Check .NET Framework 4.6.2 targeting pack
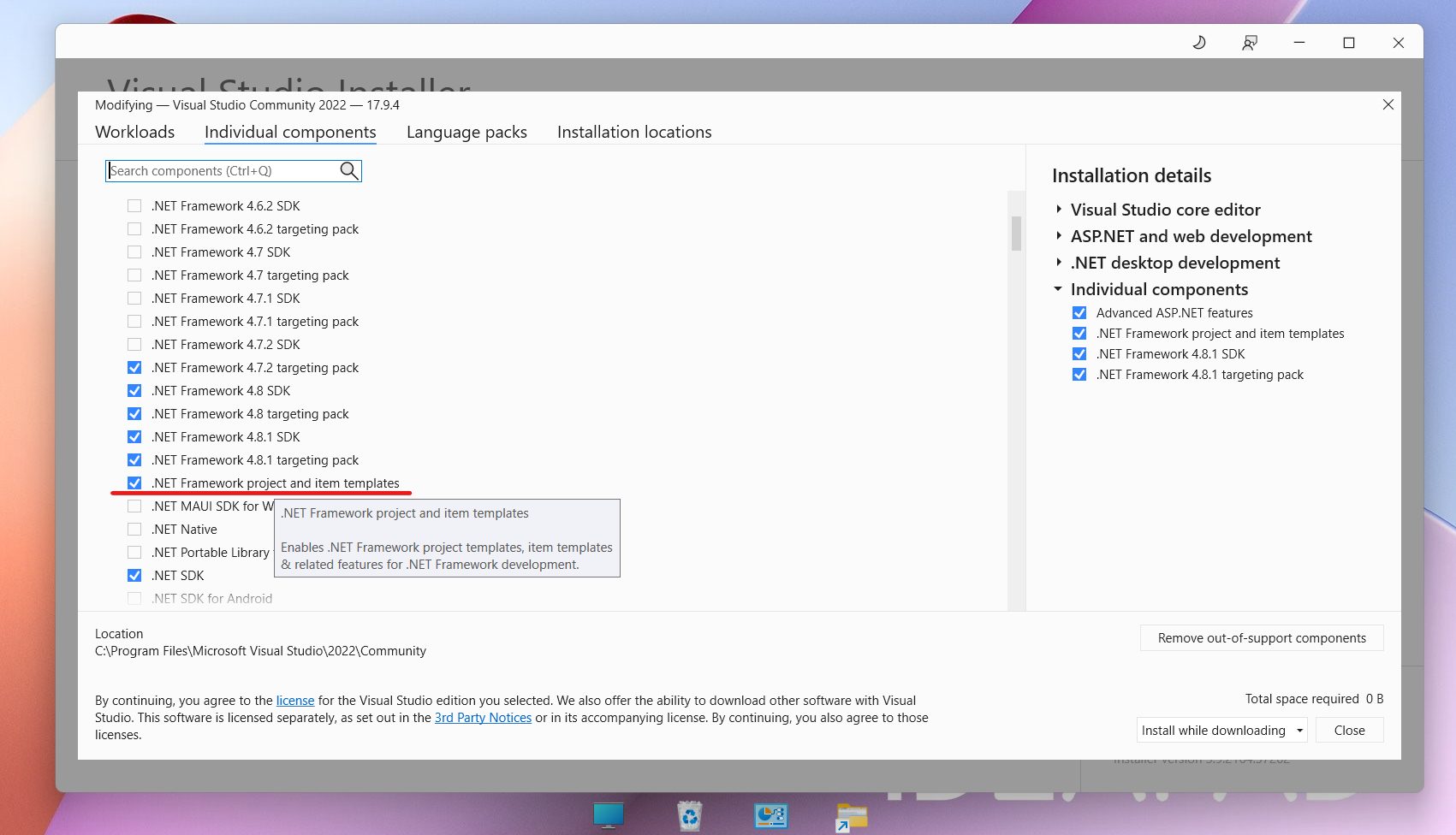 134,229
